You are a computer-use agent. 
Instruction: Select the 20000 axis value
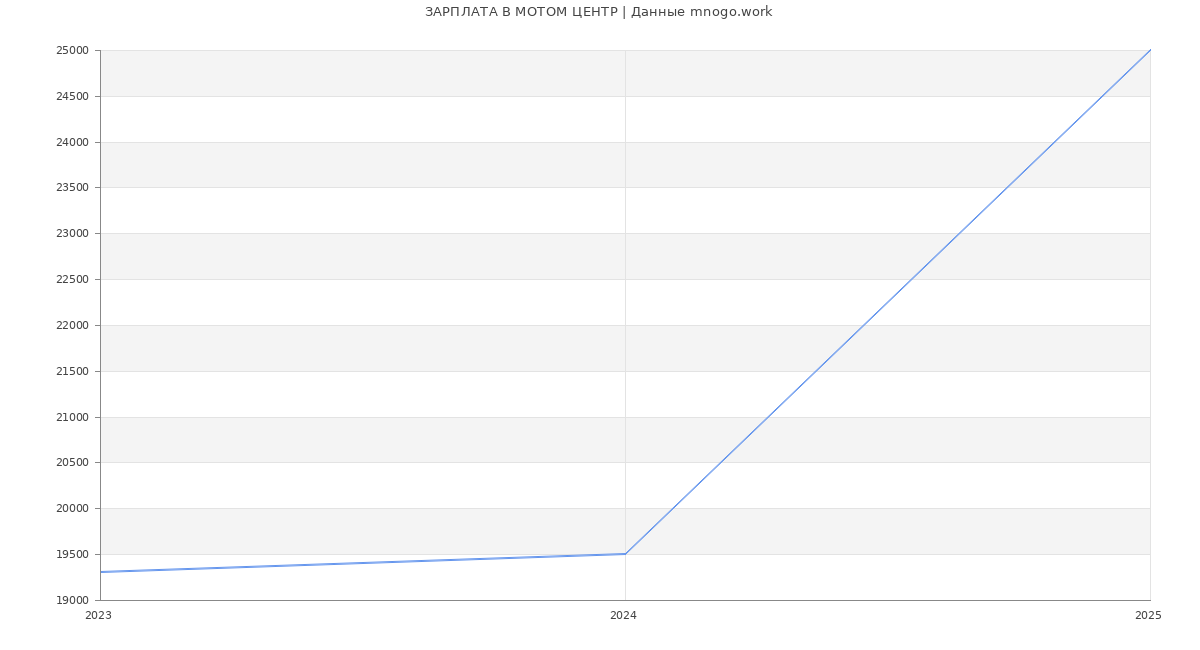tap(73, 509)
